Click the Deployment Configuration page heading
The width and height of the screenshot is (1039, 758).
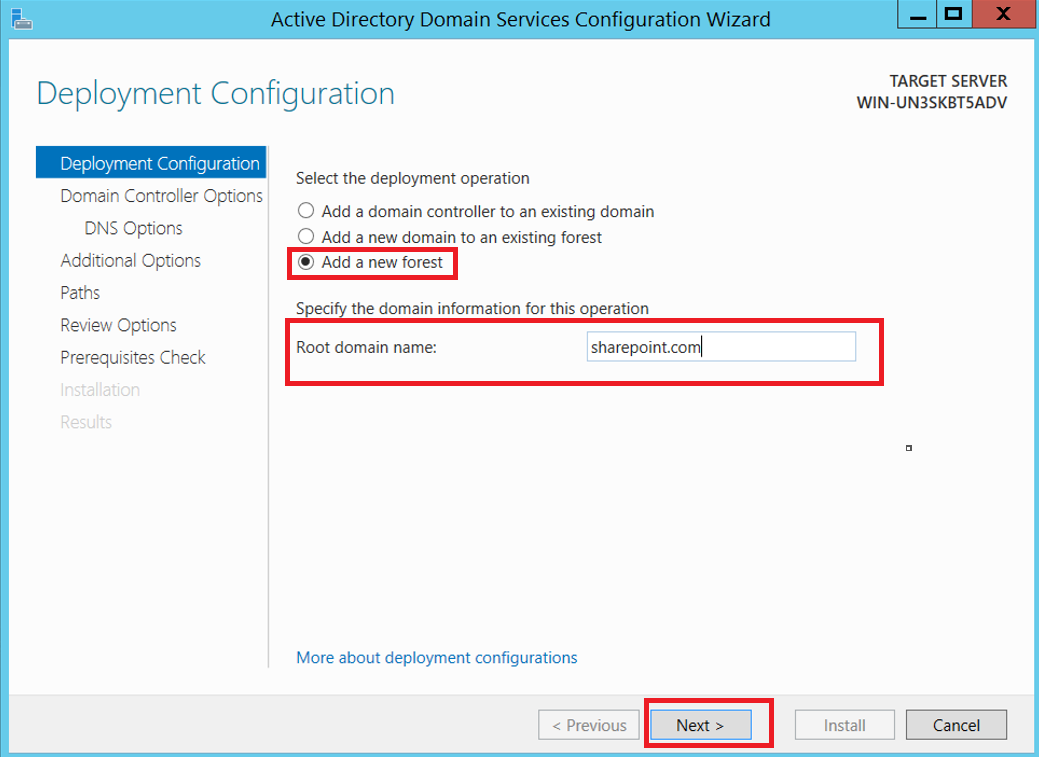(x=215, y=93)
